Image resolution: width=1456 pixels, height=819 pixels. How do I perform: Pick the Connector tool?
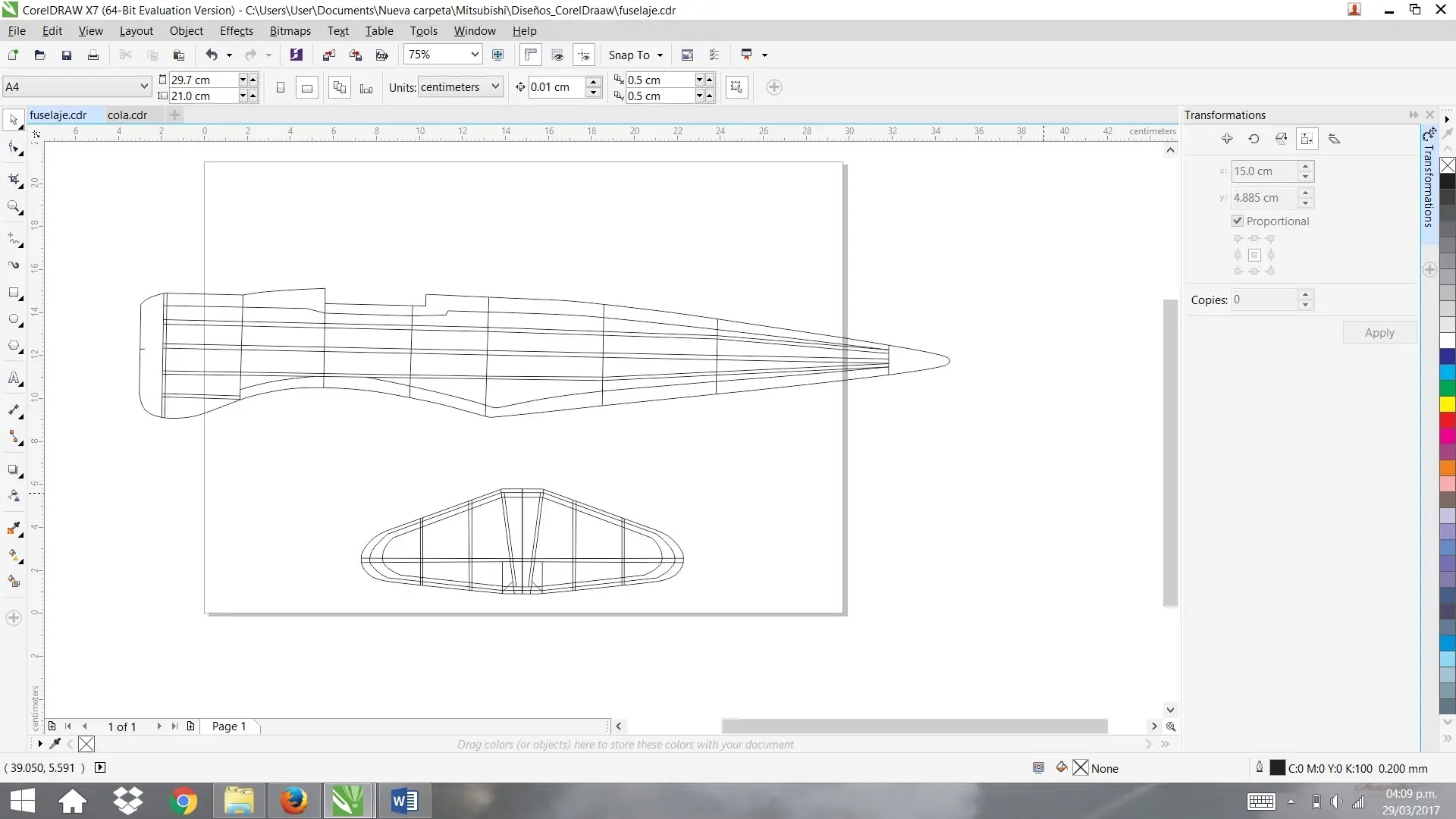(14, 438)
